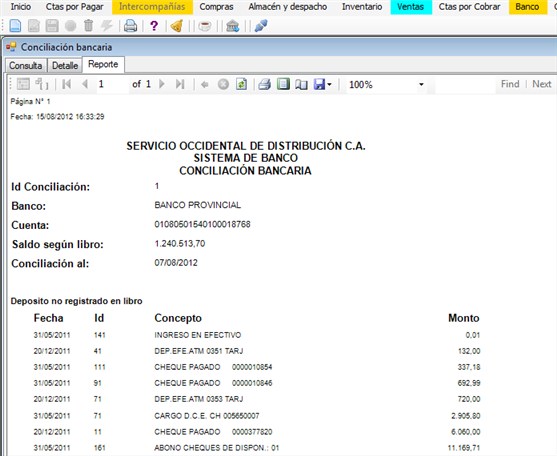Open the Intercompañías menu
This screenshot has height=456, width=557.
152,7
